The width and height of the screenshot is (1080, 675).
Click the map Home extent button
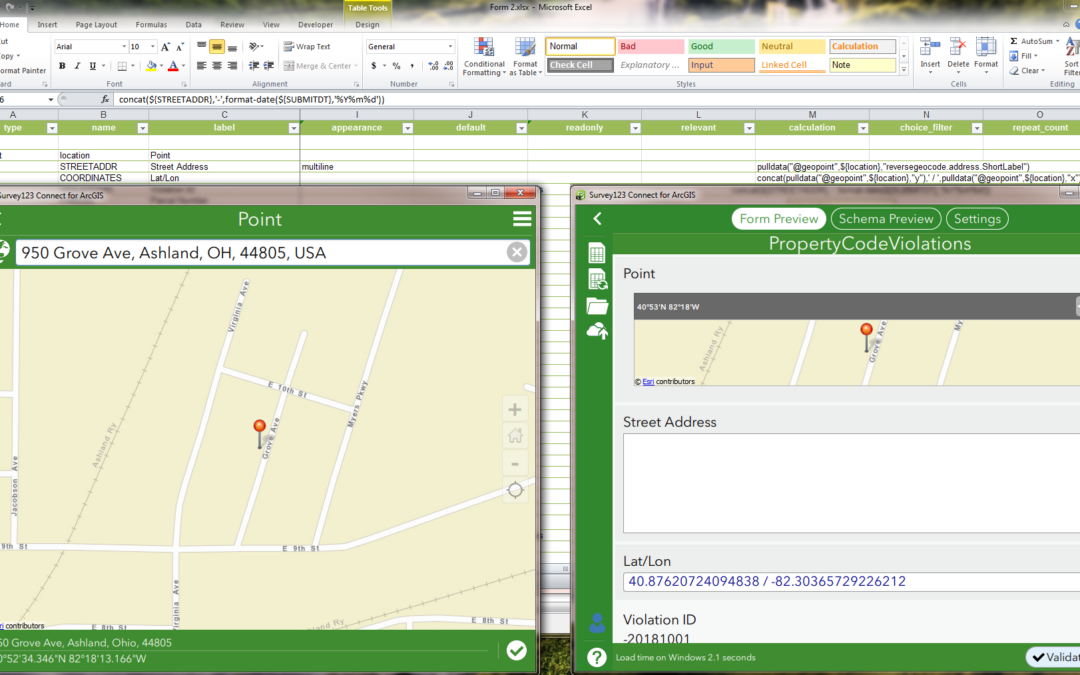[515, 436]
